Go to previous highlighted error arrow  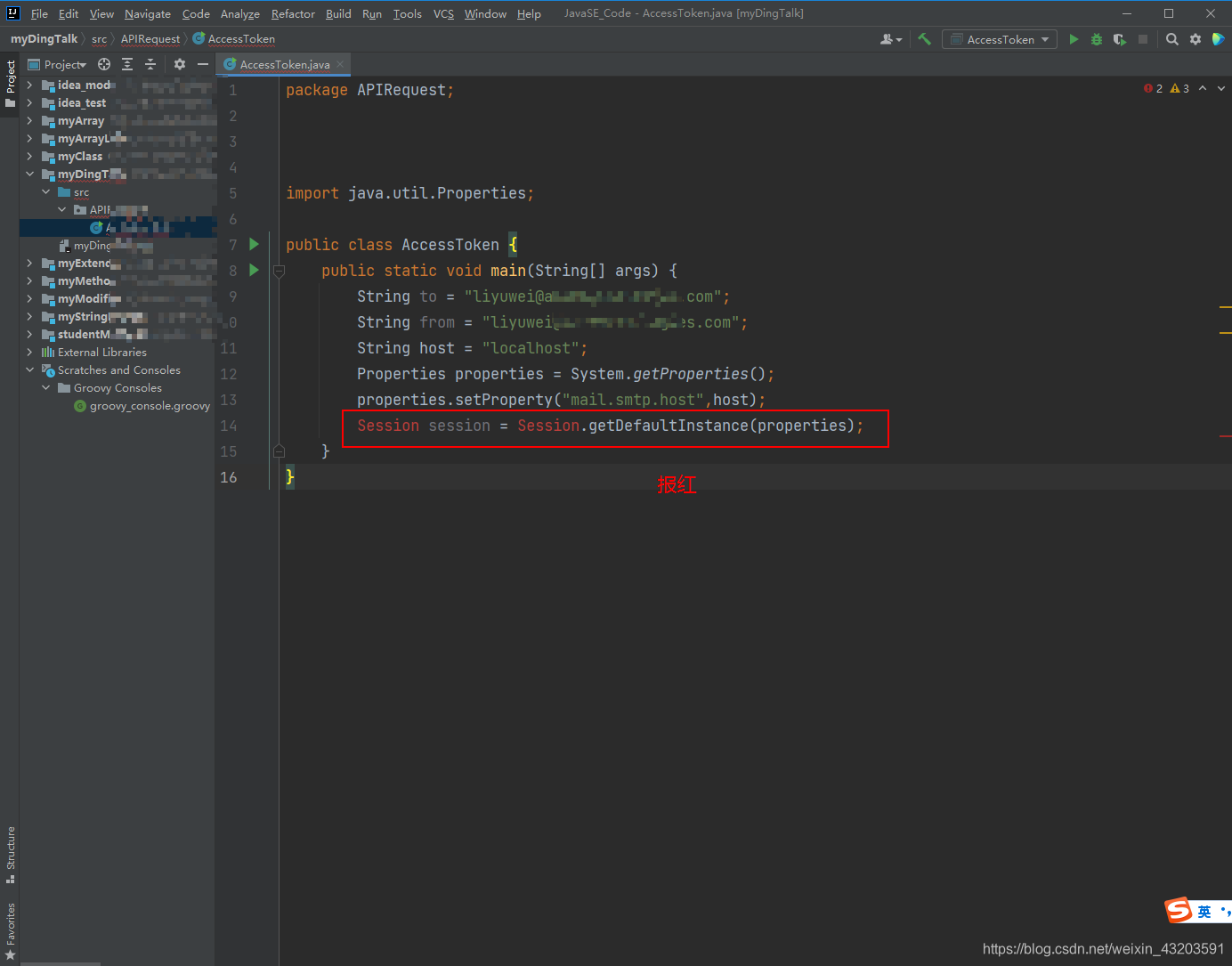pos(1203,88)
